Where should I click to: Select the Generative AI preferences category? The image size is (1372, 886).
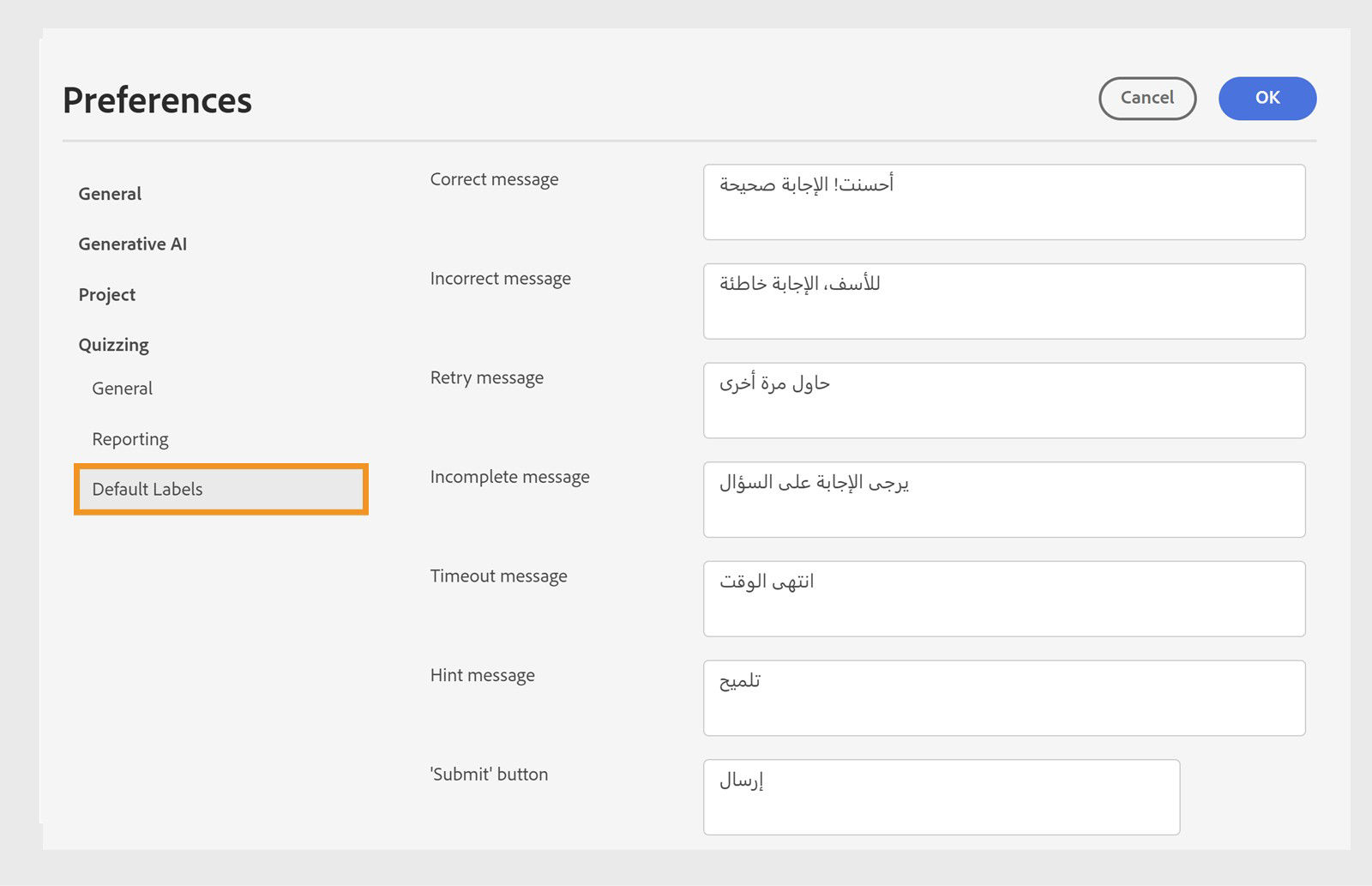click(130, 244)
